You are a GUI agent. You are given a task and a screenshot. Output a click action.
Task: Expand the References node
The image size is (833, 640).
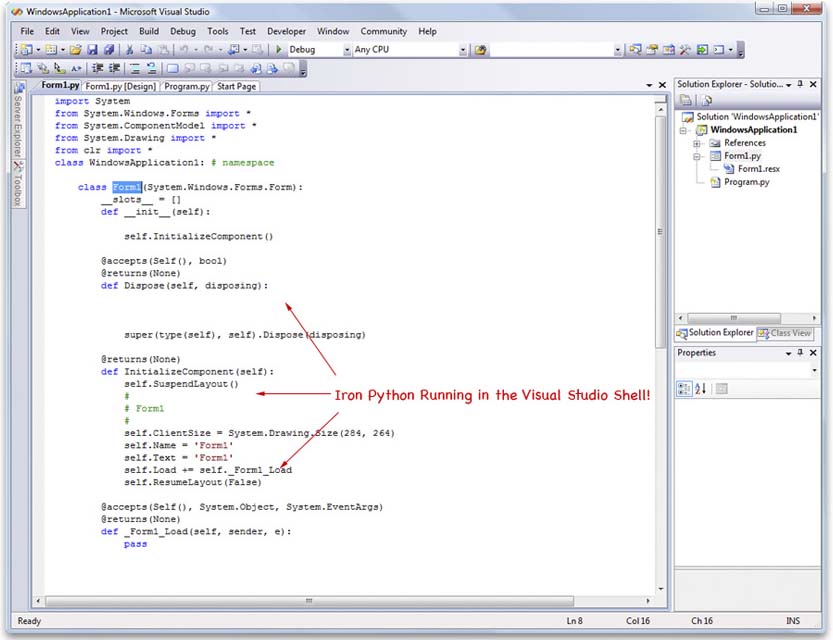[x=696, y=143]
